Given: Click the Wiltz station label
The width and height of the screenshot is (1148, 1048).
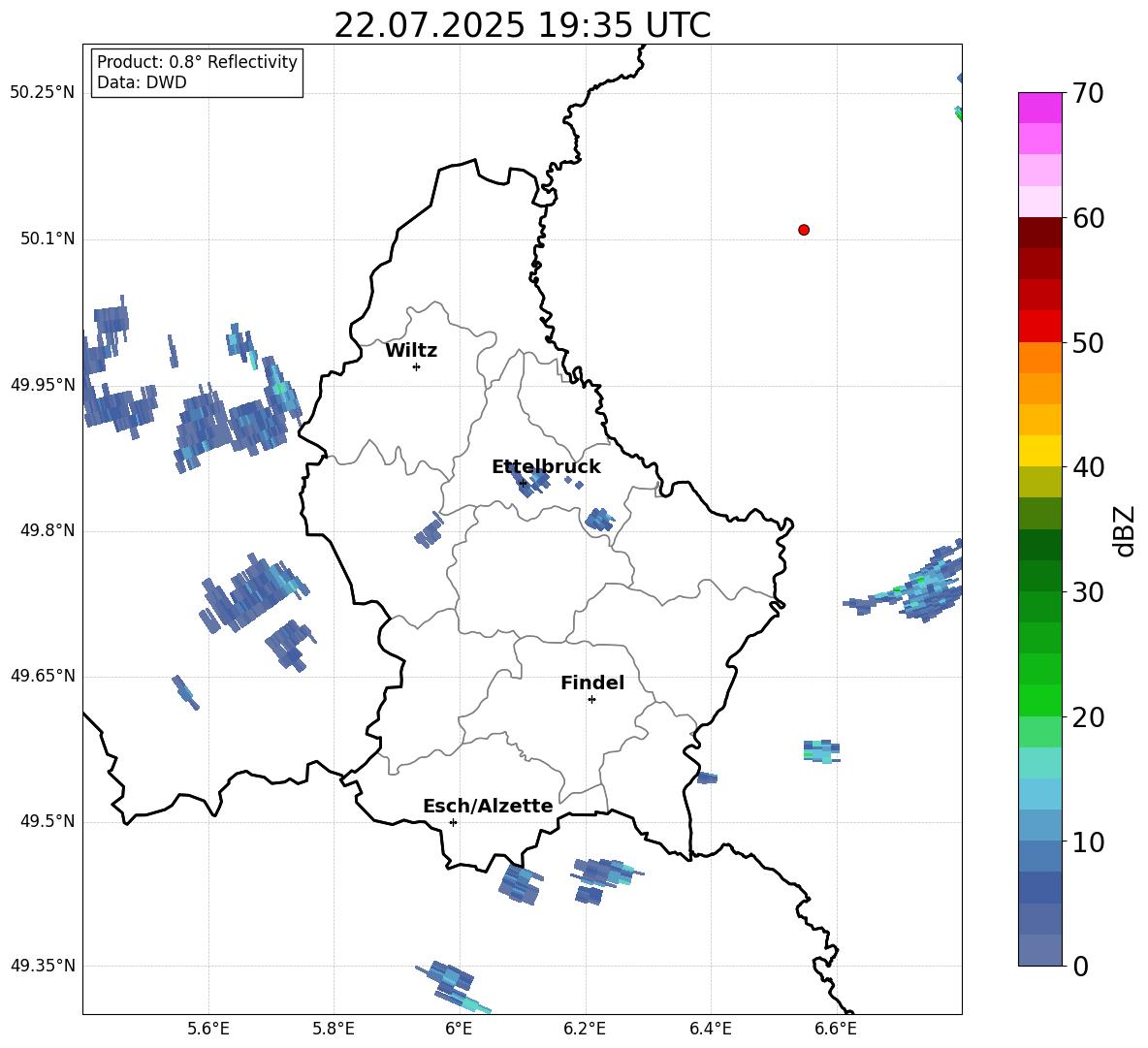Looking at the screenshot, I should point(411,351).
